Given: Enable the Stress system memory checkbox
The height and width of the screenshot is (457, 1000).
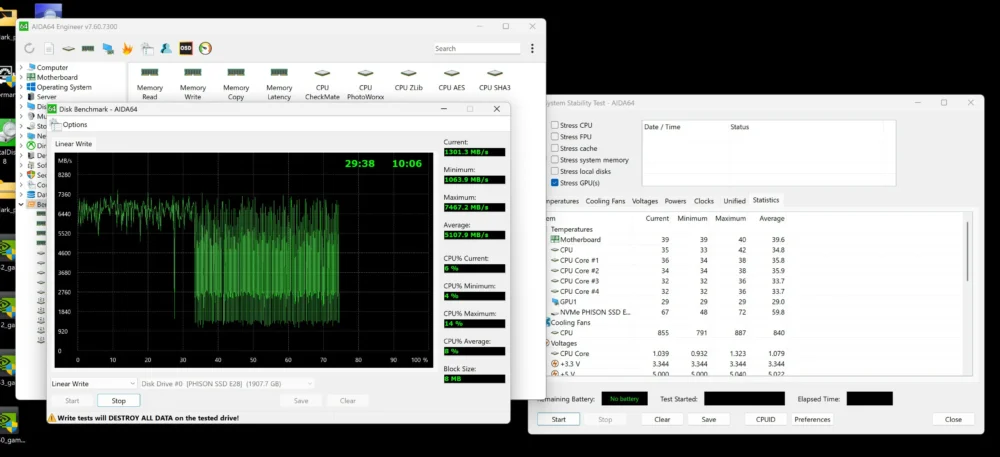Looking at the screenshot, I should tap(555, 160).
